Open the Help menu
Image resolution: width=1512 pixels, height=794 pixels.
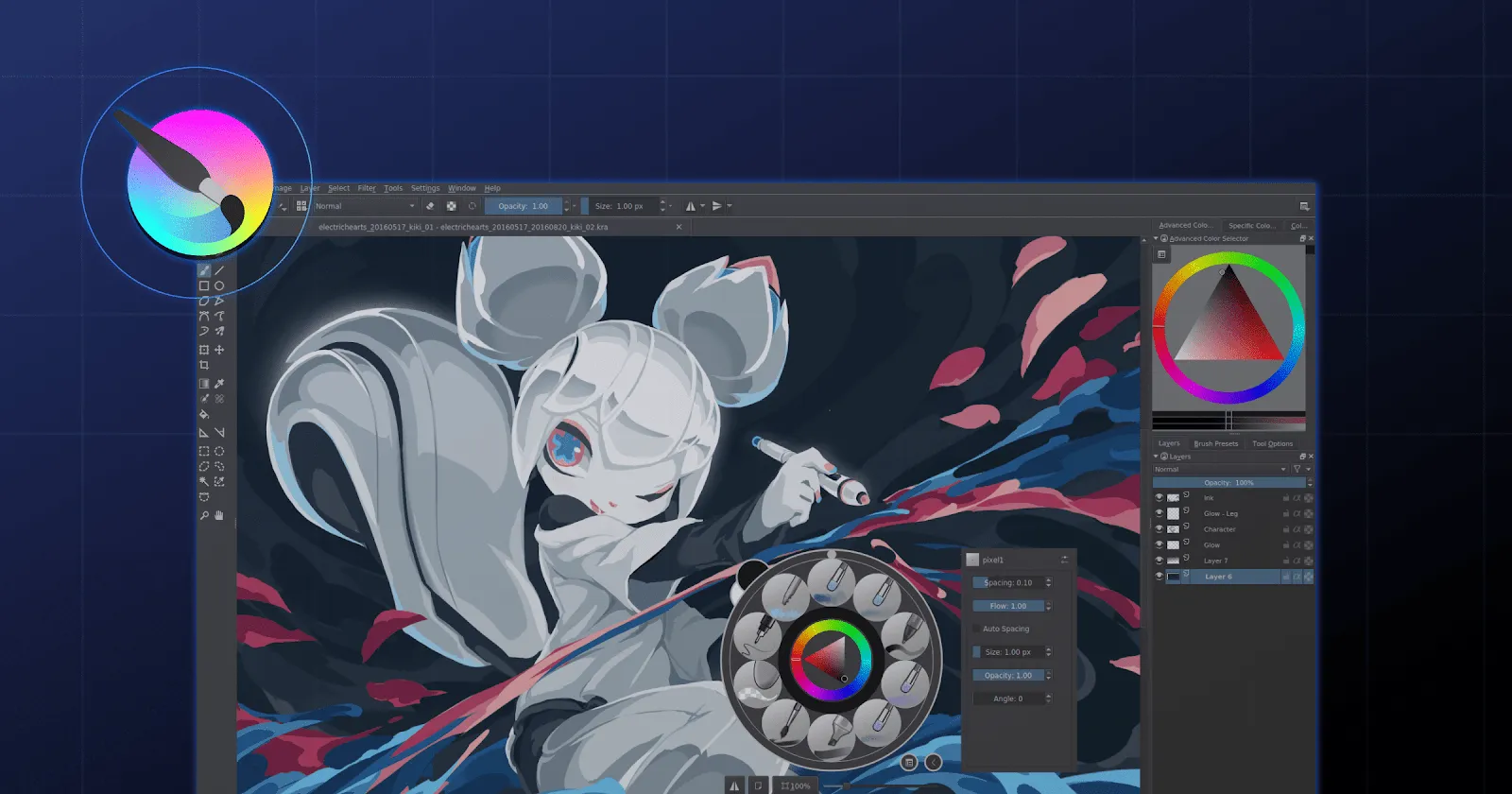(x=492, y=188)
